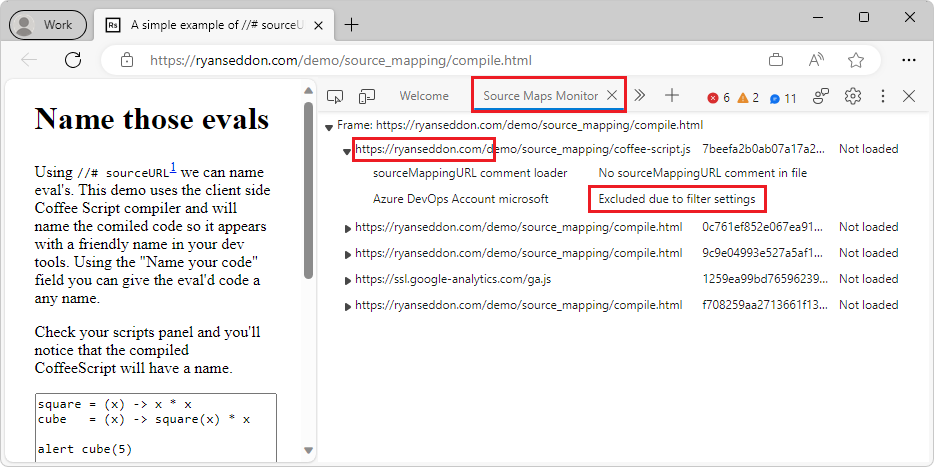Expand compile.html entry with hash 9c9e04993e527a5af1
The image size is (934, 467).
point(348,254)
